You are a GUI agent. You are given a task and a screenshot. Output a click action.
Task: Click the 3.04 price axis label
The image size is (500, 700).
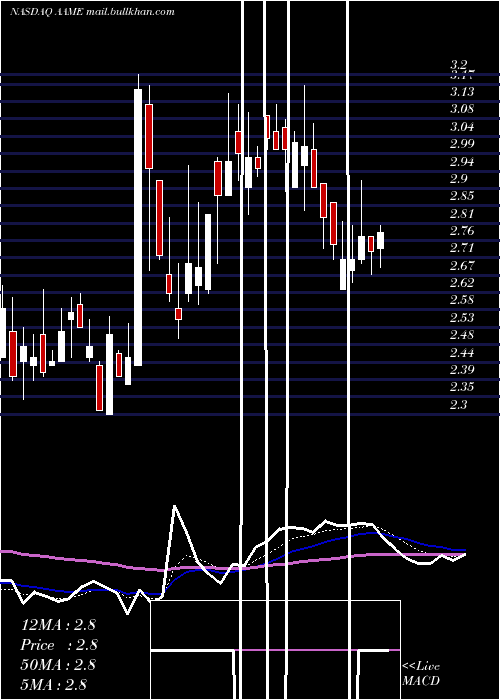coord(462,127)
